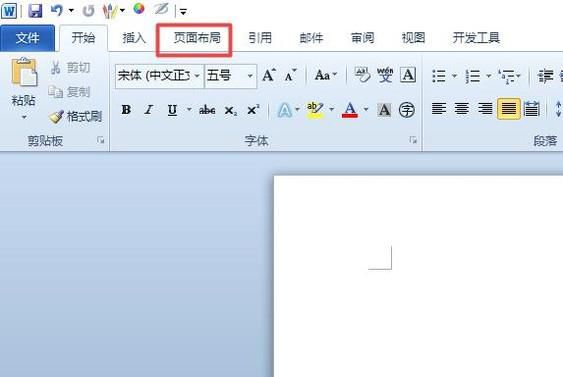This screenshot has width=563, height=377.
Task: Toggle Strikethrough abc formatting
Action: pos(207,110)
